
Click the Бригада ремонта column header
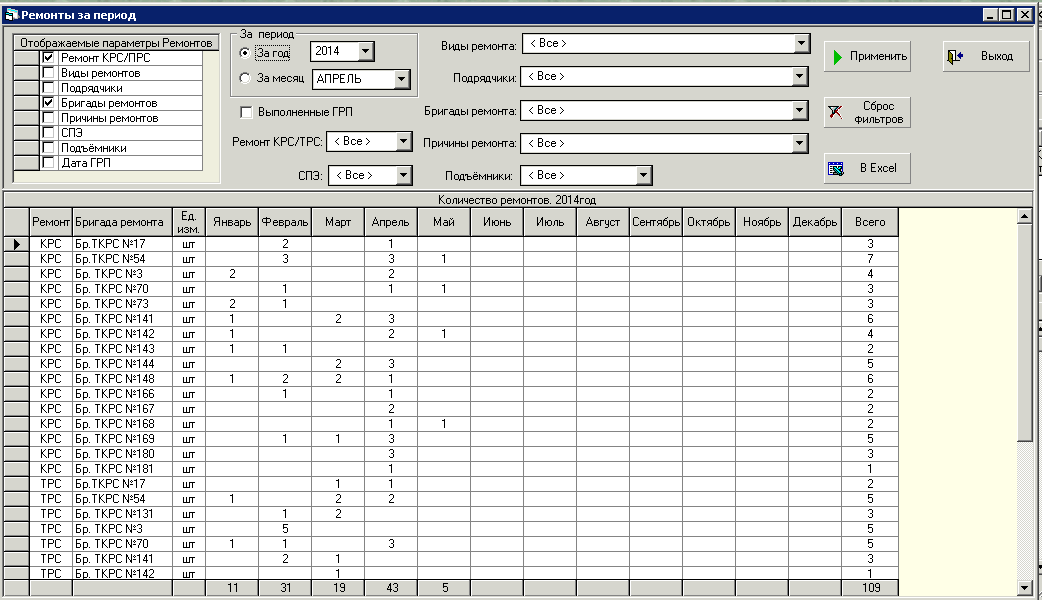point(122,222)
